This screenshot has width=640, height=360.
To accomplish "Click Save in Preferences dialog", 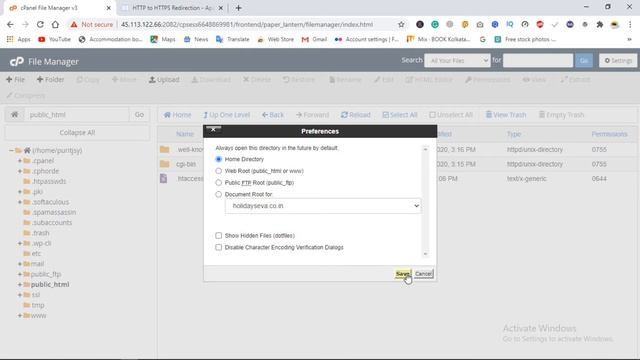I will coord(402,273).
